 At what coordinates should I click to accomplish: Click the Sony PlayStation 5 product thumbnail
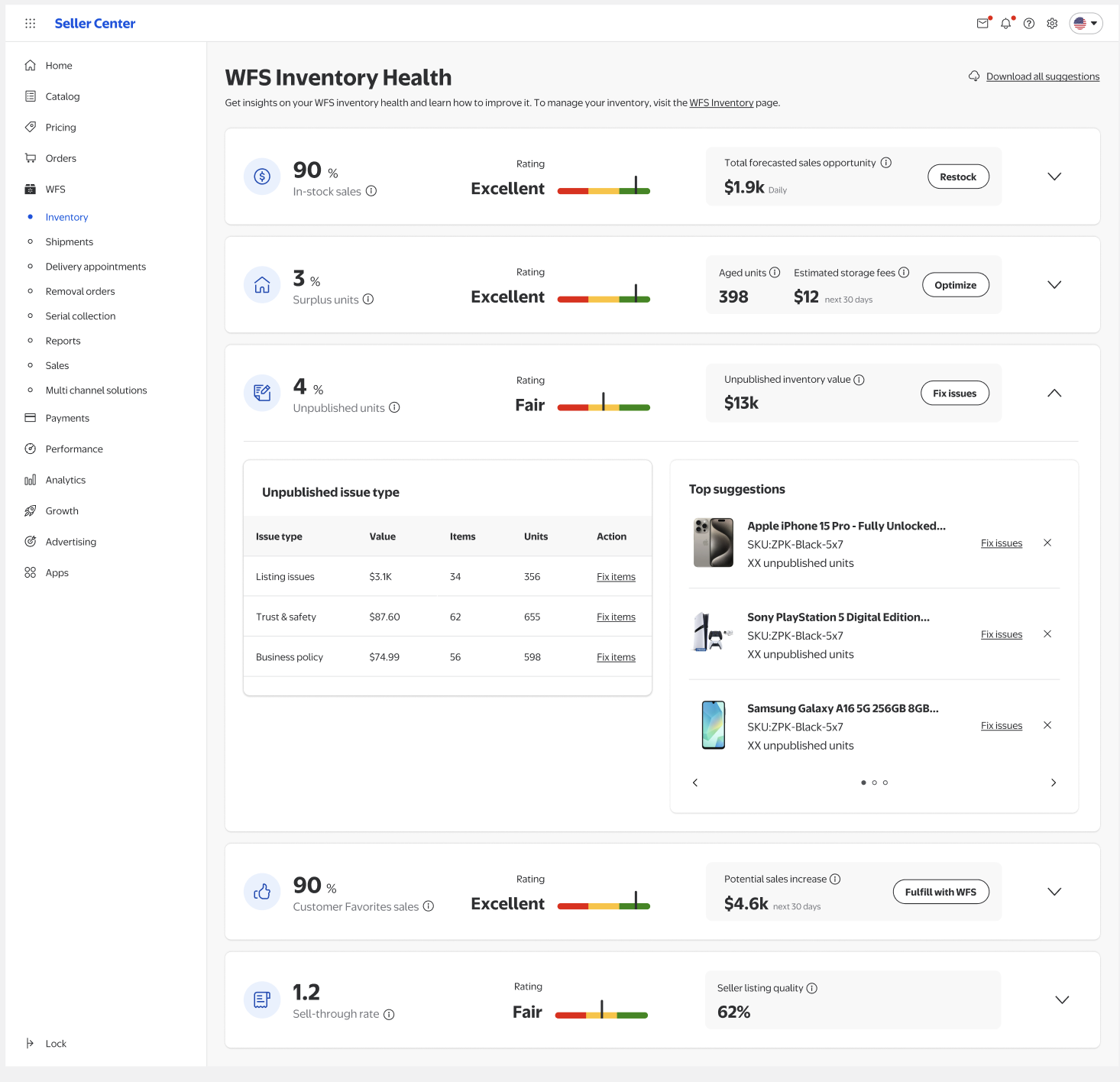coord(713,633)
